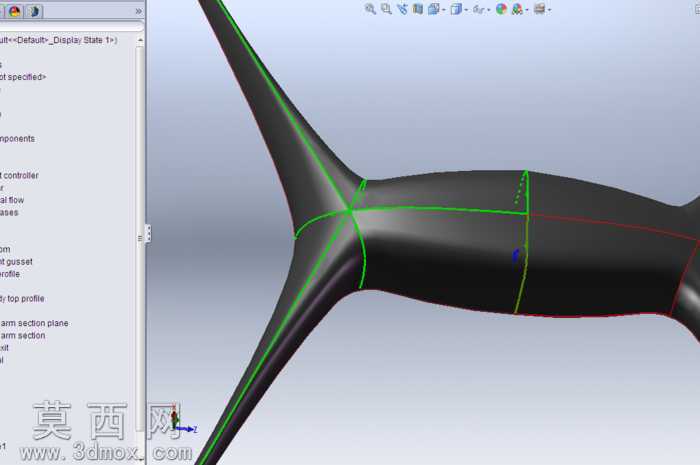Click the tree scrollbar up arrow
The image size is (700, 465).
click(140, 40)
